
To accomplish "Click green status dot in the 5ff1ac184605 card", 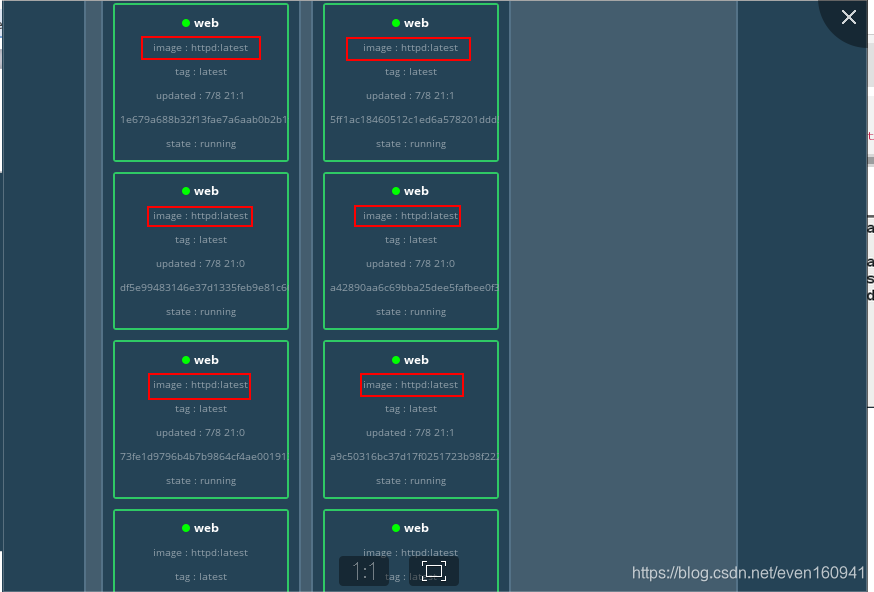I will click(x=396, y=23).
